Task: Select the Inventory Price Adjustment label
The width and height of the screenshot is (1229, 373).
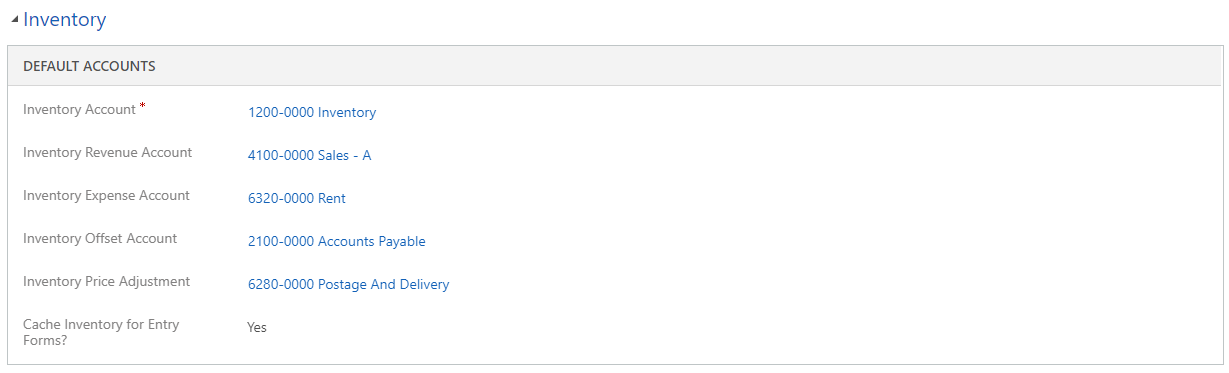Action: point(106,282)
